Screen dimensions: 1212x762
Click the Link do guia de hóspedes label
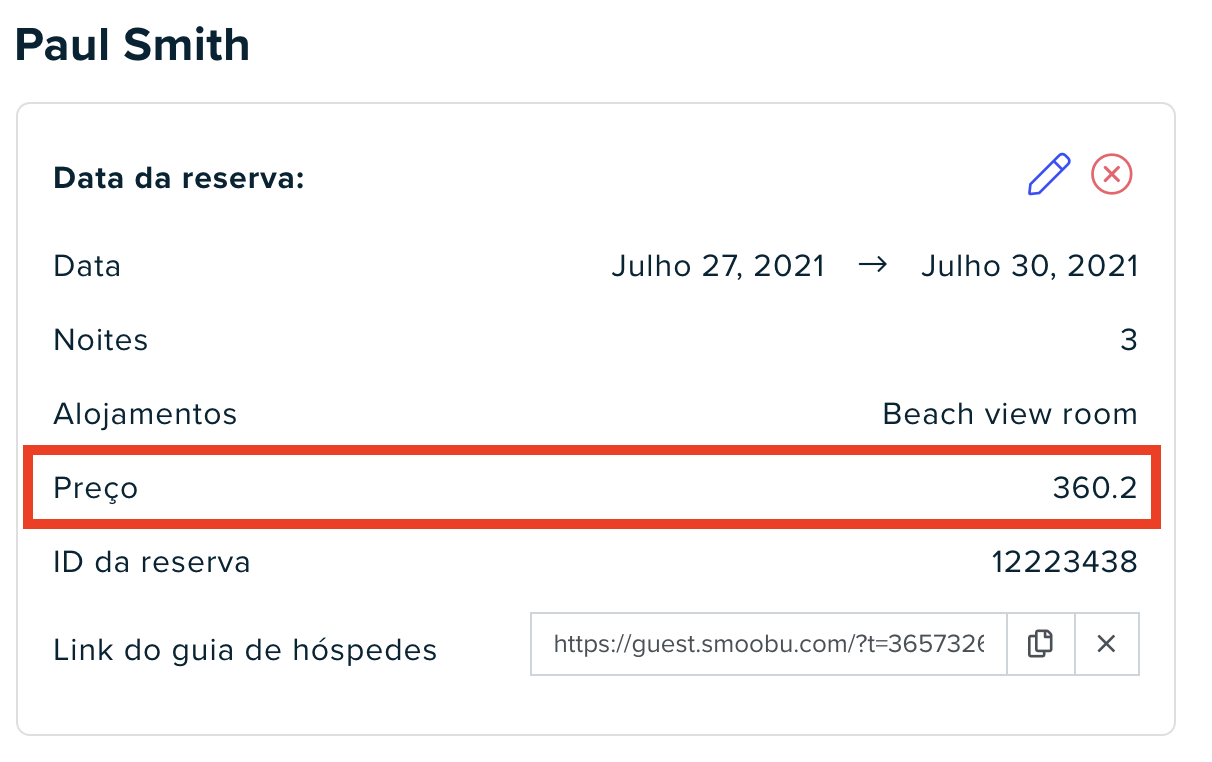pos(245,651)
